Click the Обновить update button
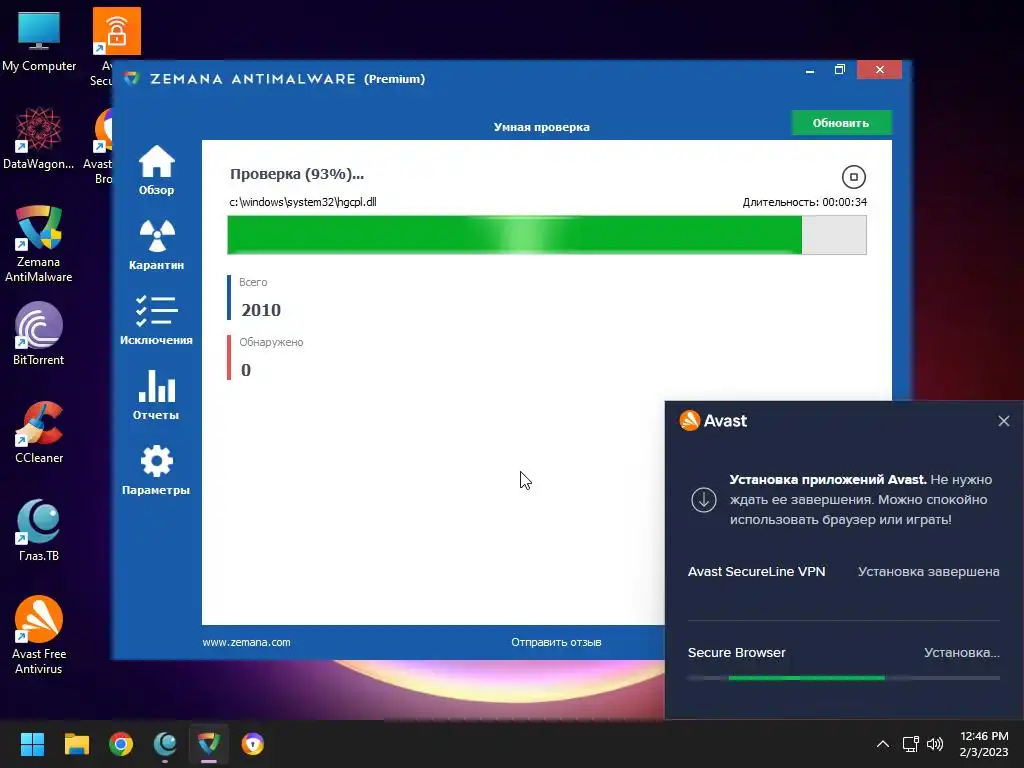Image resolution: width=1024 pixels, height=768 pixels. click(841, 123)
